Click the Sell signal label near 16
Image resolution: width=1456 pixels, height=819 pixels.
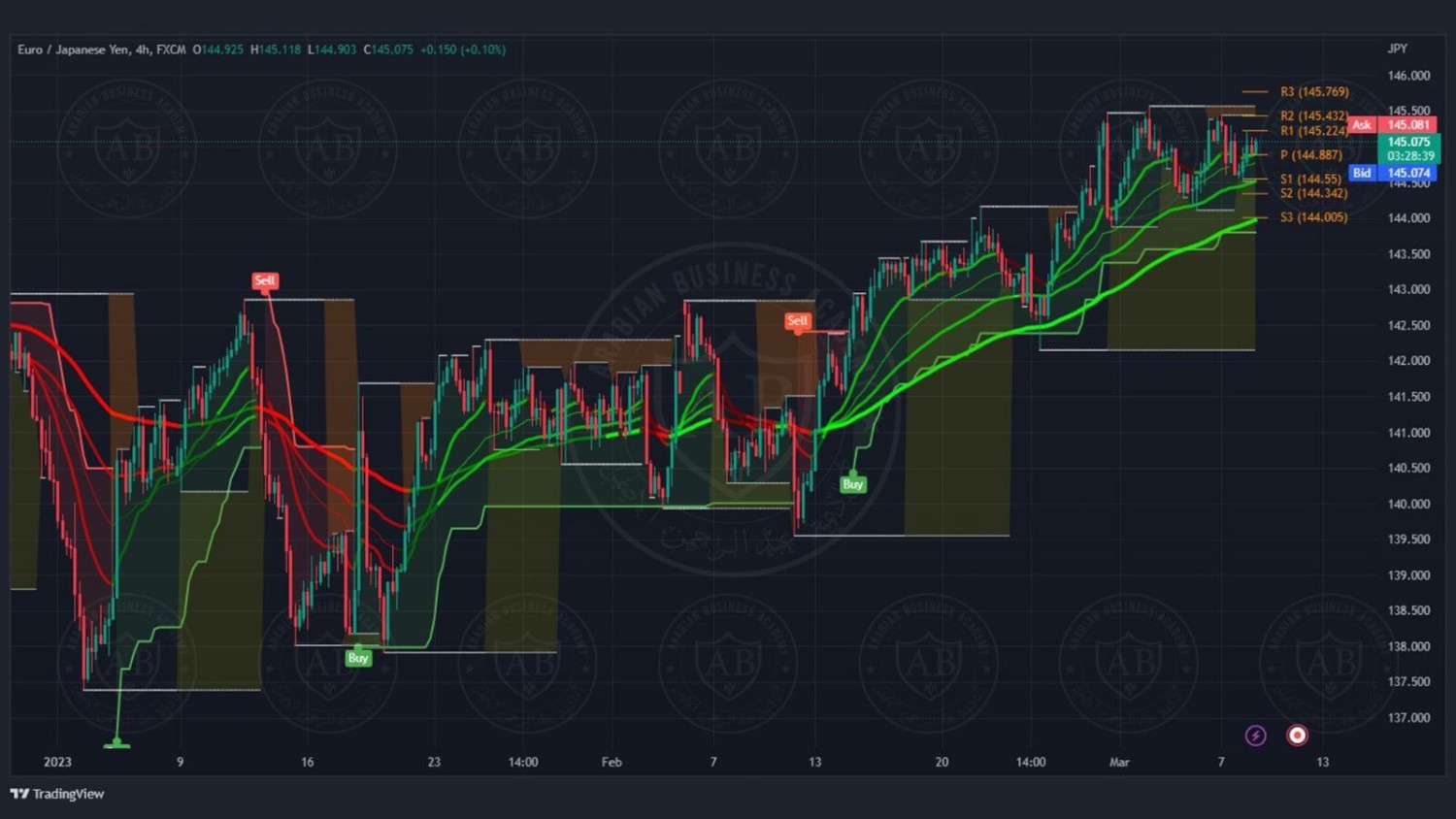tap(265, 280)
